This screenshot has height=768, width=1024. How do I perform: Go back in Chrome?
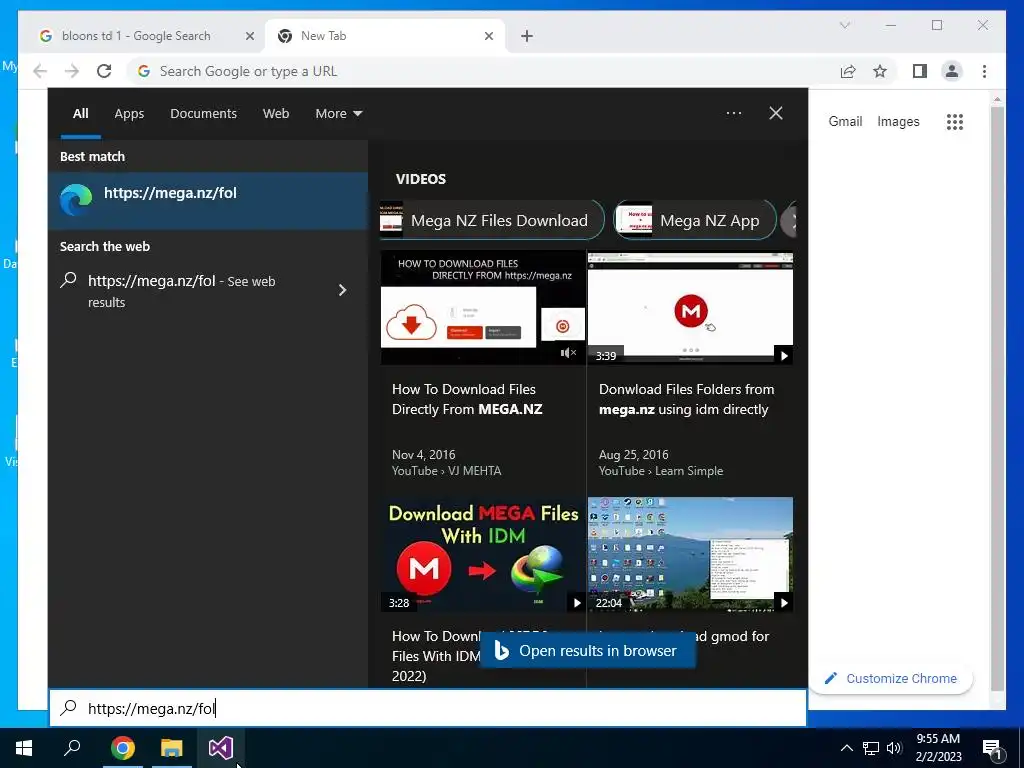[x=40, y=71]
